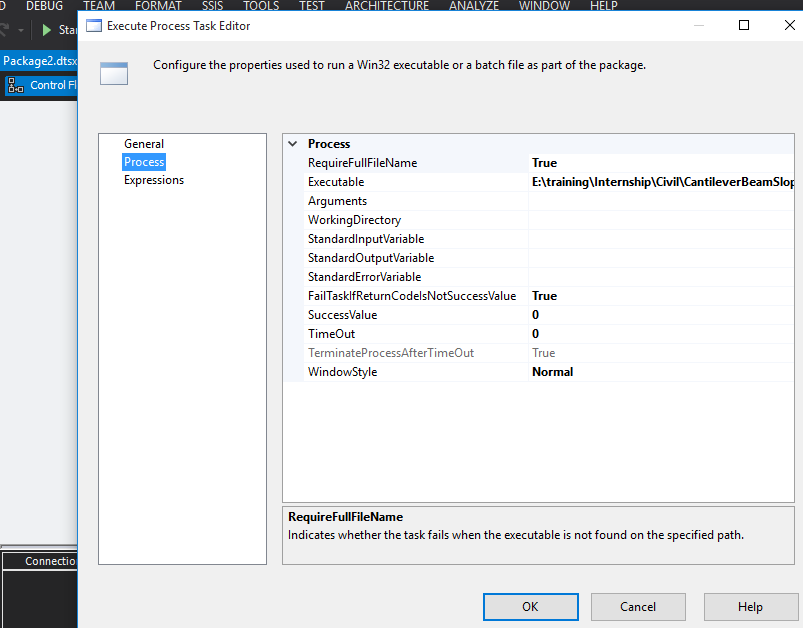This screenshot has width=803, height=628.
Task: Click the Control Flow icon on the tab
Action: point(14,85)
